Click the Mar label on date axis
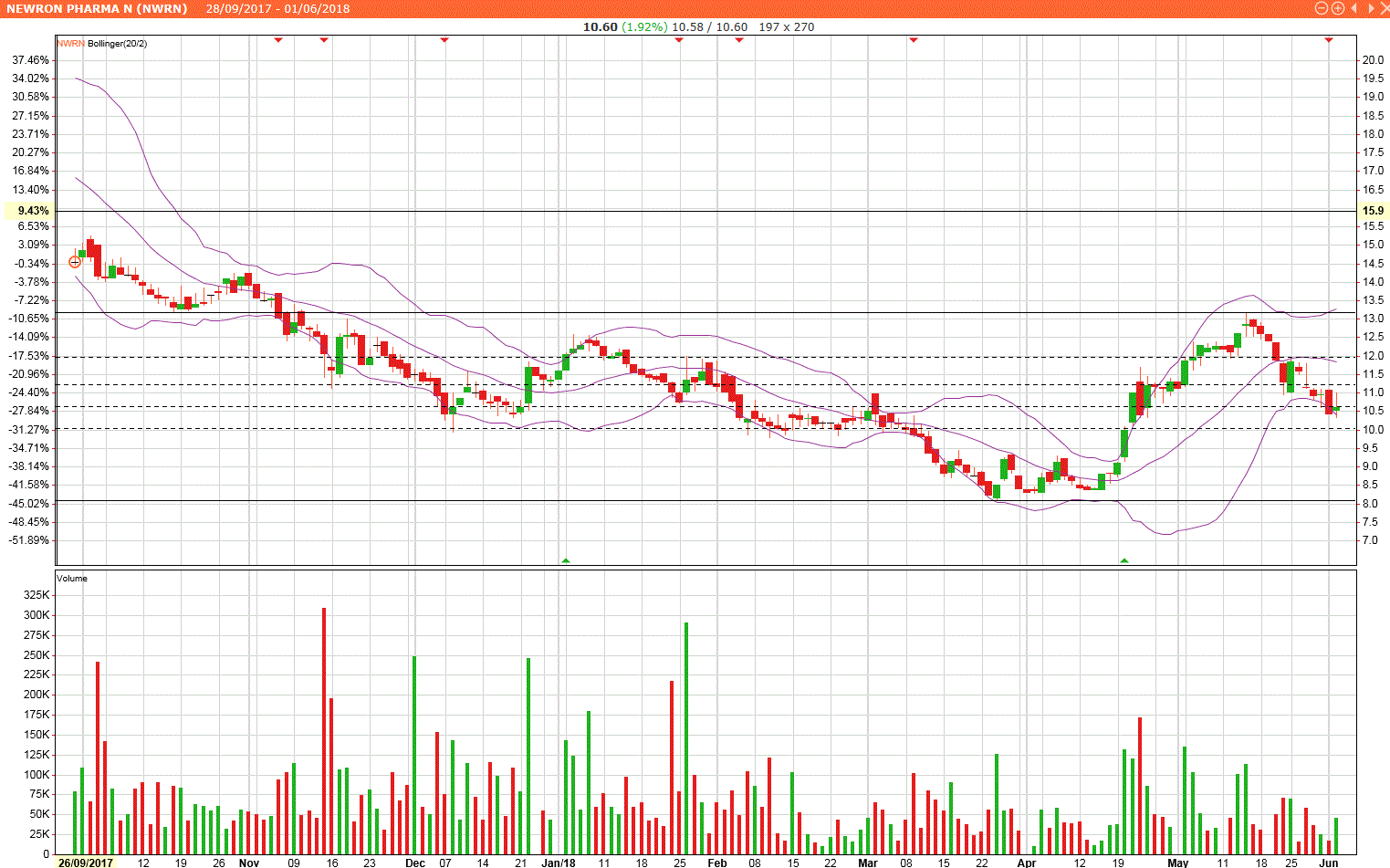This screenshot has height=868, width=1390. 868,862
